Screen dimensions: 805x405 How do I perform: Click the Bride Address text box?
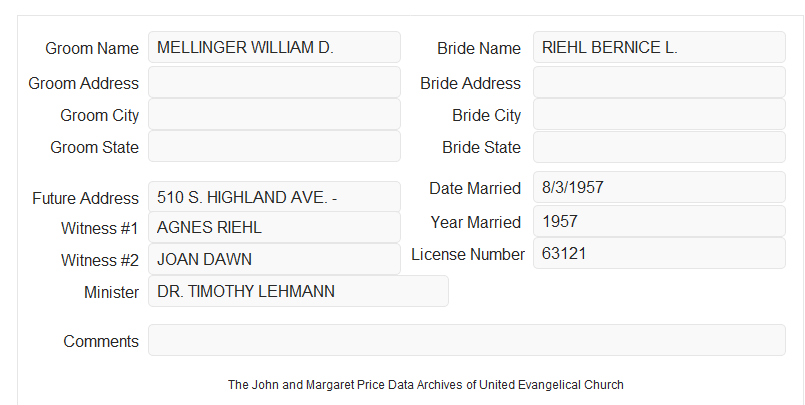pos(659,82)
